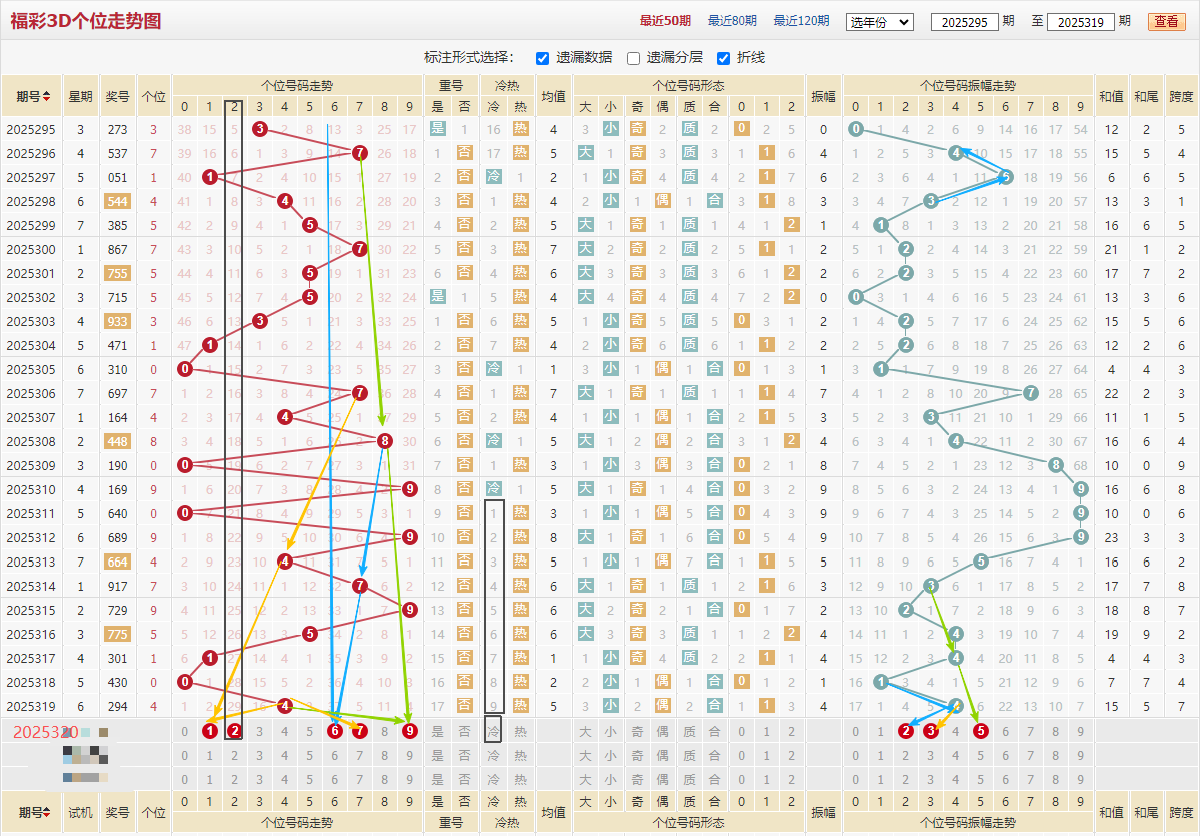Click the 试机 header in the footer

(80, 813)
